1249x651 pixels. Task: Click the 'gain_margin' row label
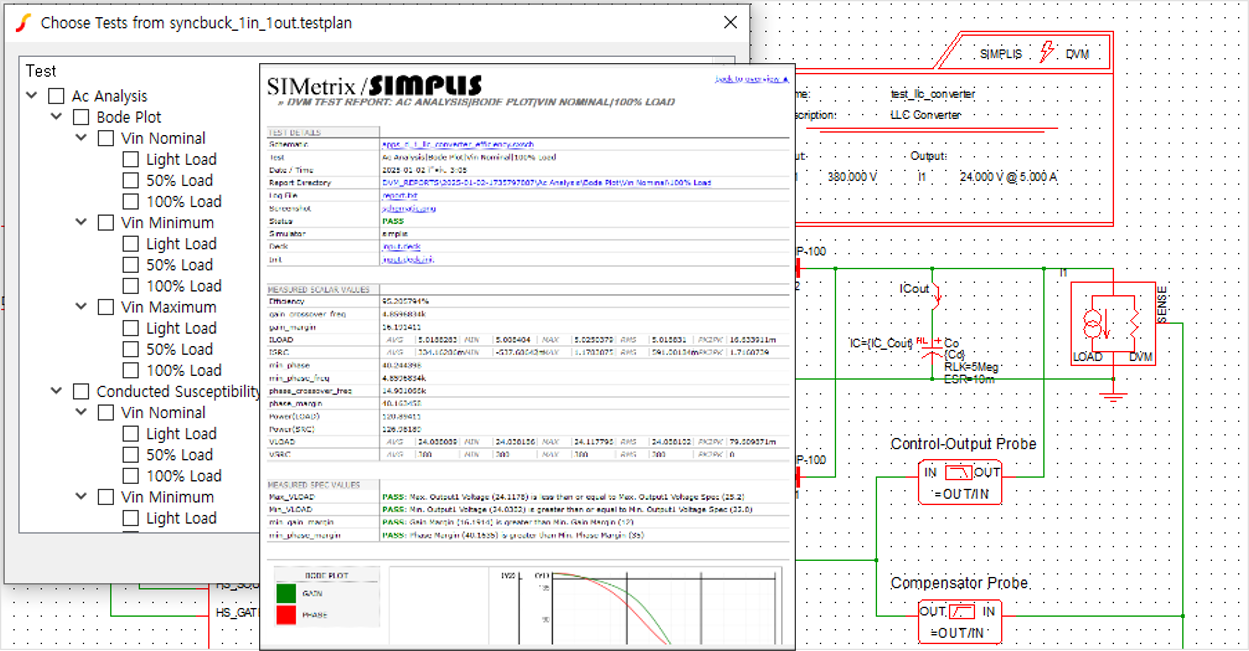(291, 326)
